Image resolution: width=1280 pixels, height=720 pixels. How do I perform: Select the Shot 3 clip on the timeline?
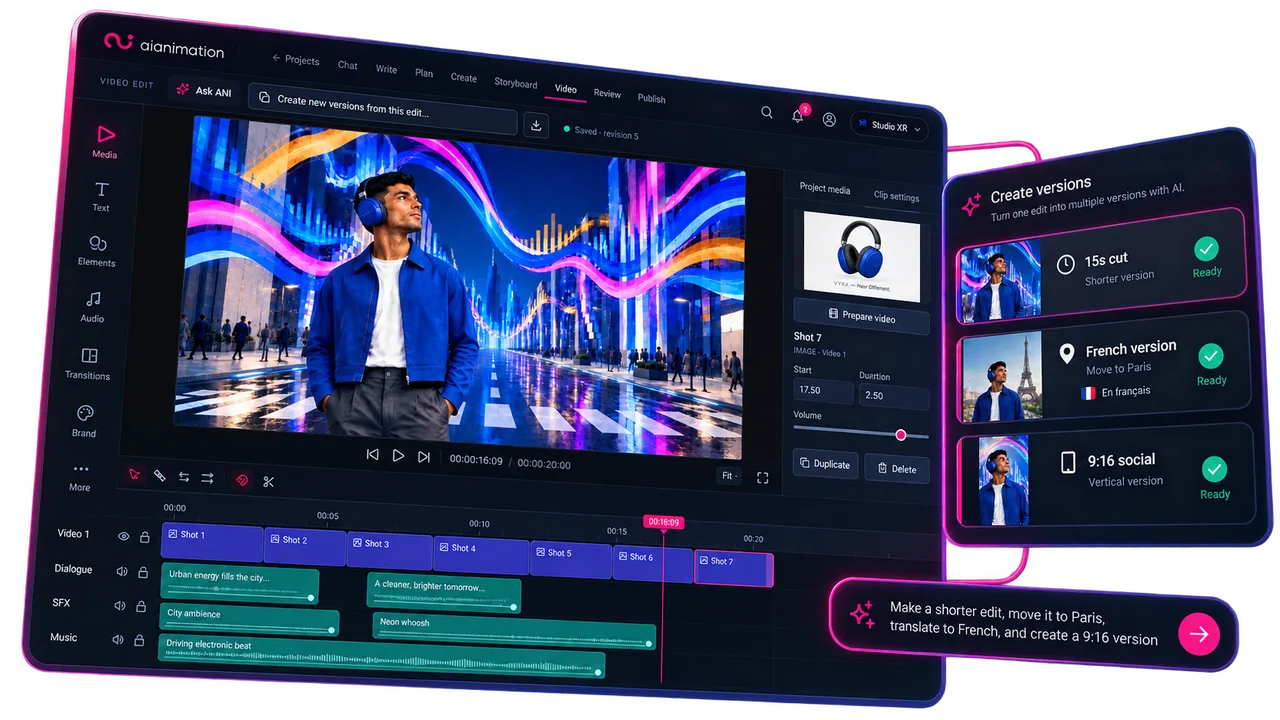click(x=389, y=549)
